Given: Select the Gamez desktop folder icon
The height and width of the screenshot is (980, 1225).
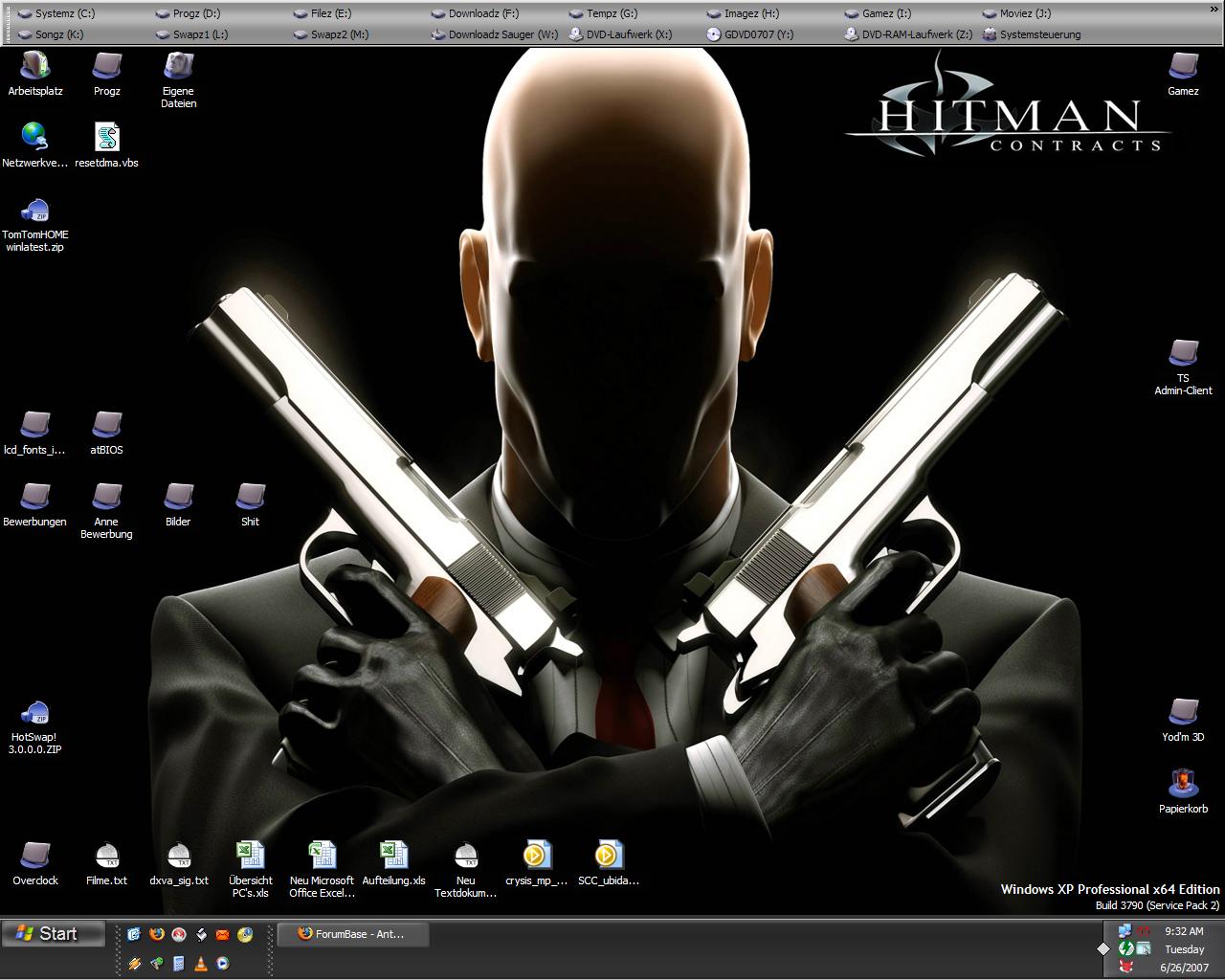Looking at the screenshot, I should [1184, 74].
